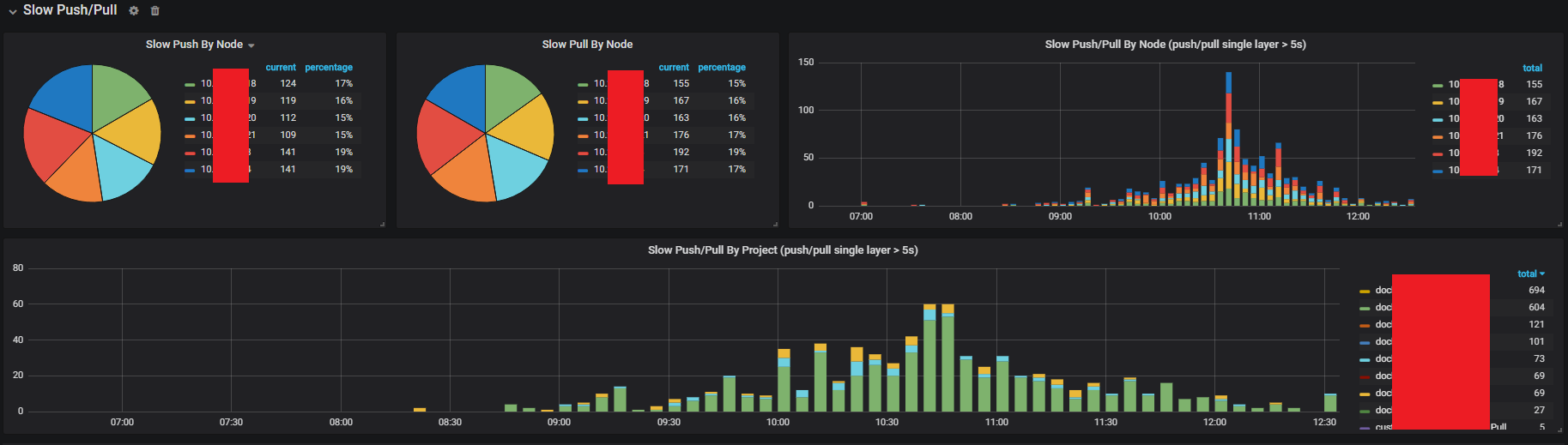This screenshot has height=445, width=1568.
Task: Click resize handle of Slow Push/Pull By Node graph
Action: (x=1559, y=224)
